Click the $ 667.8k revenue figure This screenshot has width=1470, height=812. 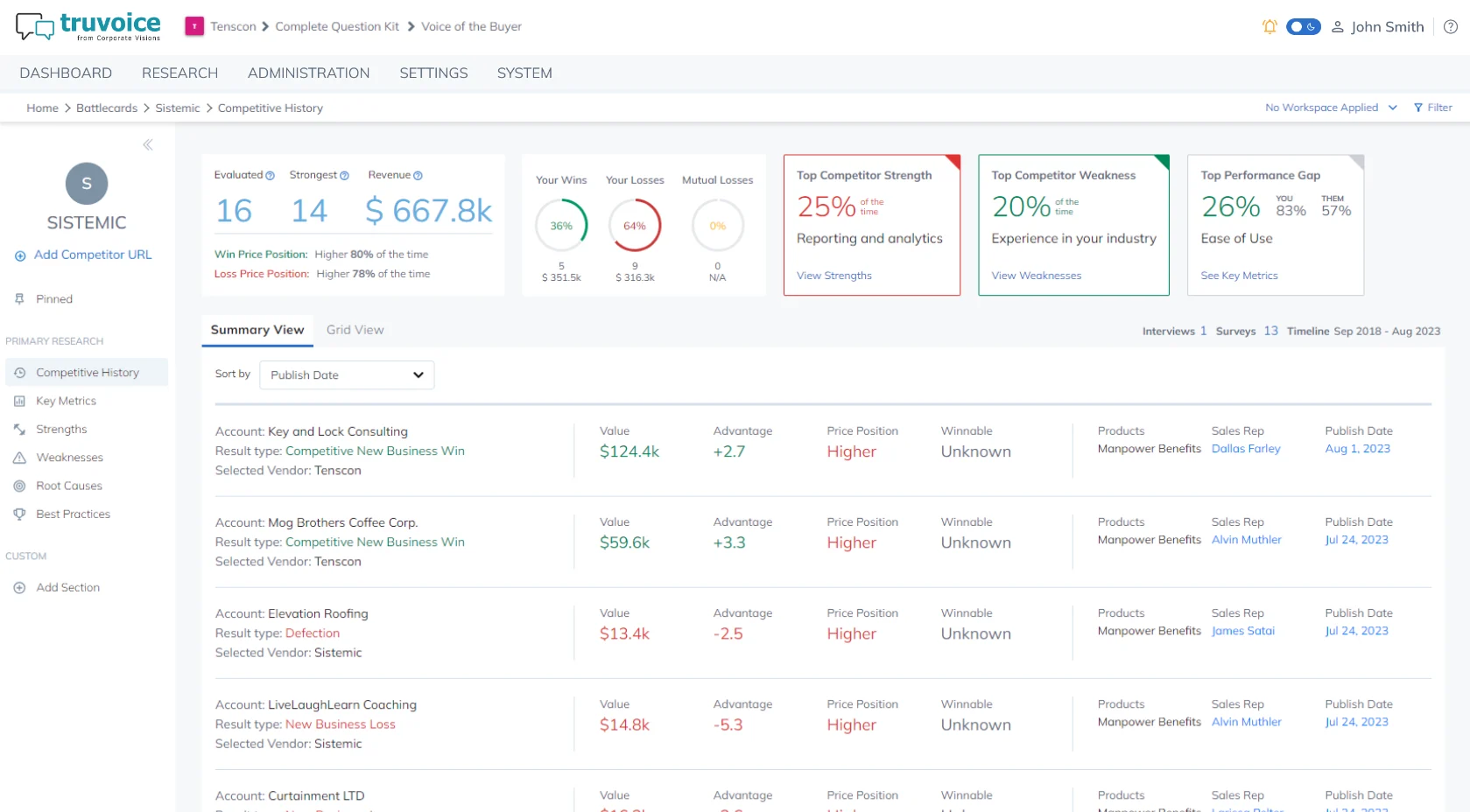429,211
